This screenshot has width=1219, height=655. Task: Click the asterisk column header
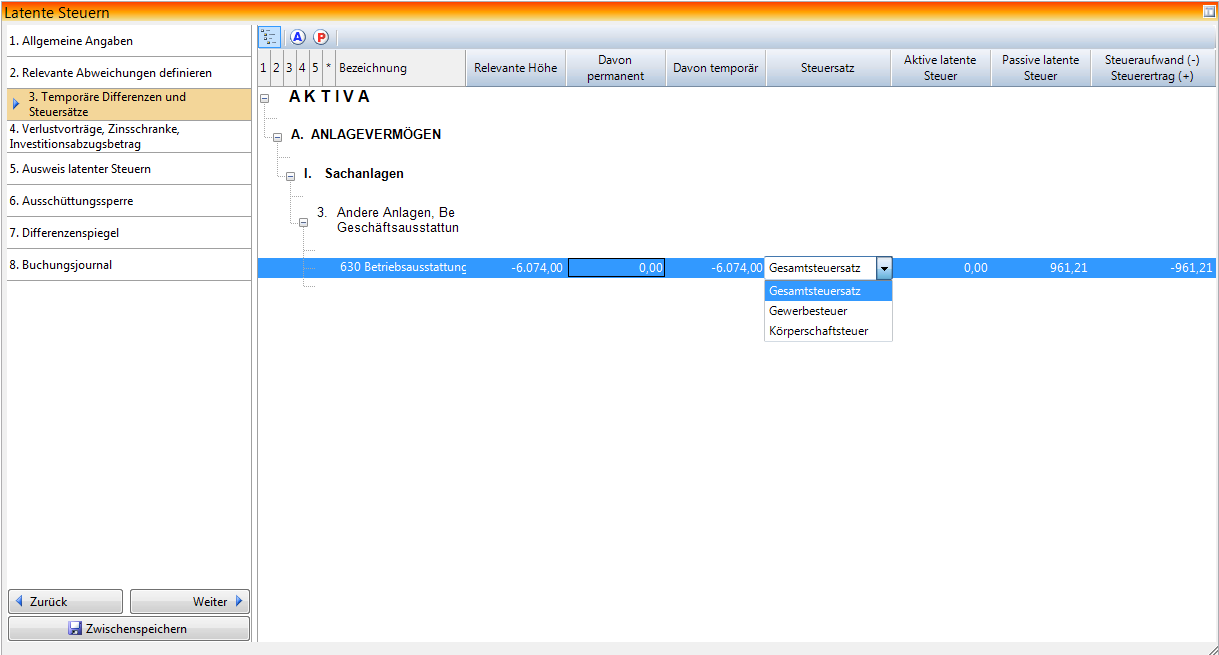point(328,68)
